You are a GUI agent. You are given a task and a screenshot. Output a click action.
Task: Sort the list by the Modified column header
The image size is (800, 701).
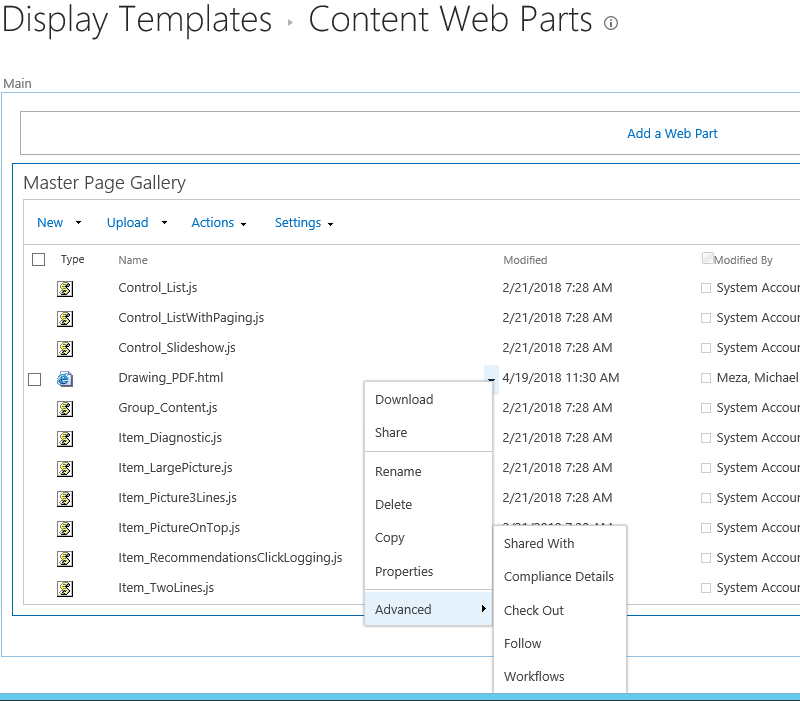click(x=525, y=260)
